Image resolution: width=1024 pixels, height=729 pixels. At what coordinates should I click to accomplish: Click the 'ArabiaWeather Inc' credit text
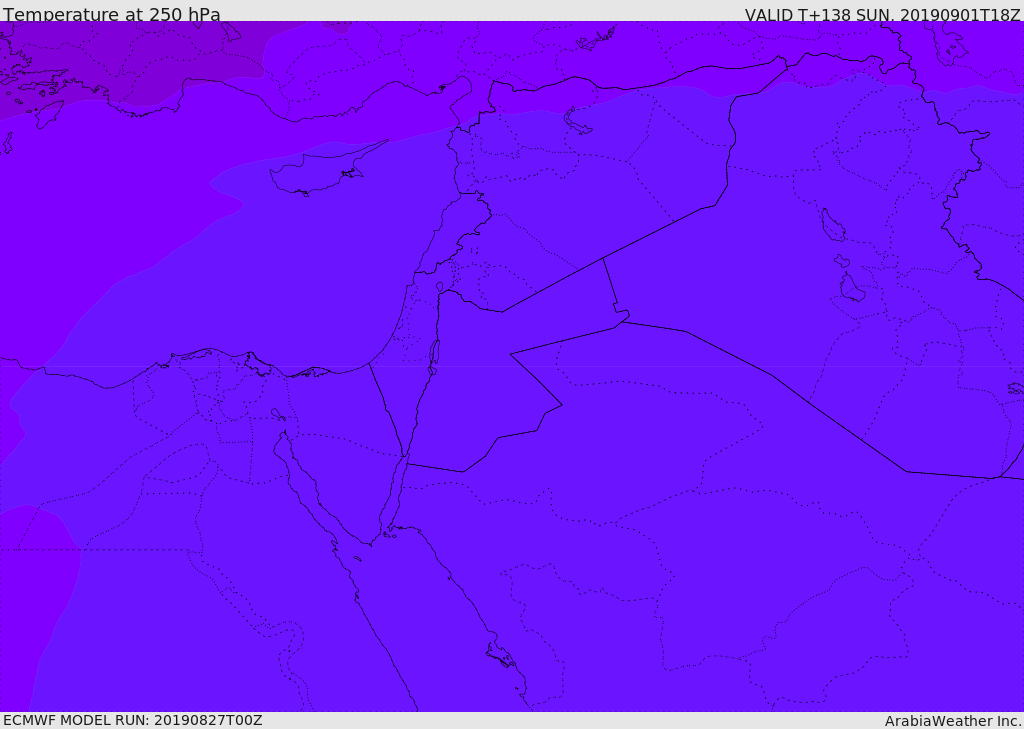953,721
